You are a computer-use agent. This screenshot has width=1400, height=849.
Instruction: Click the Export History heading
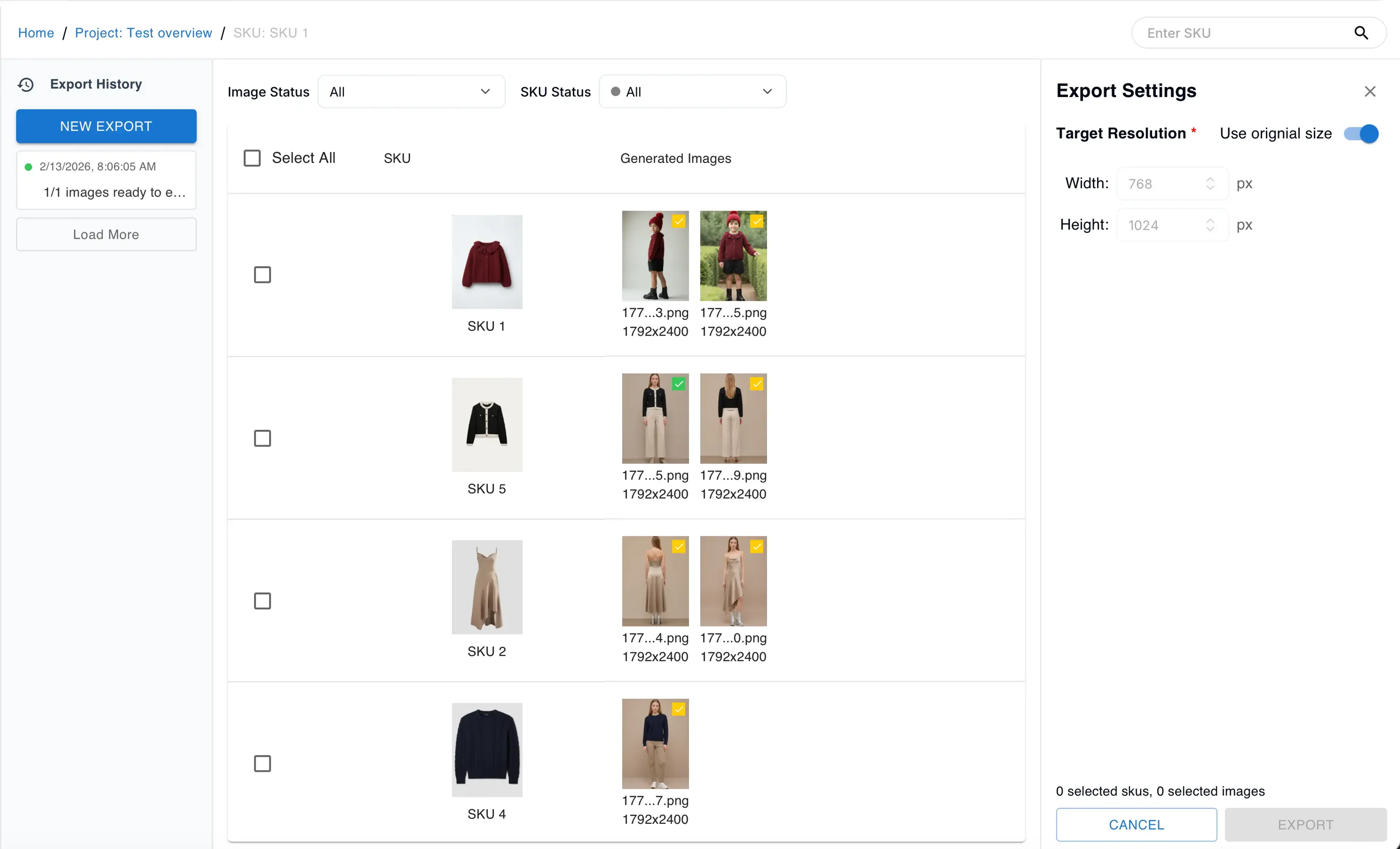pos(96,84)
